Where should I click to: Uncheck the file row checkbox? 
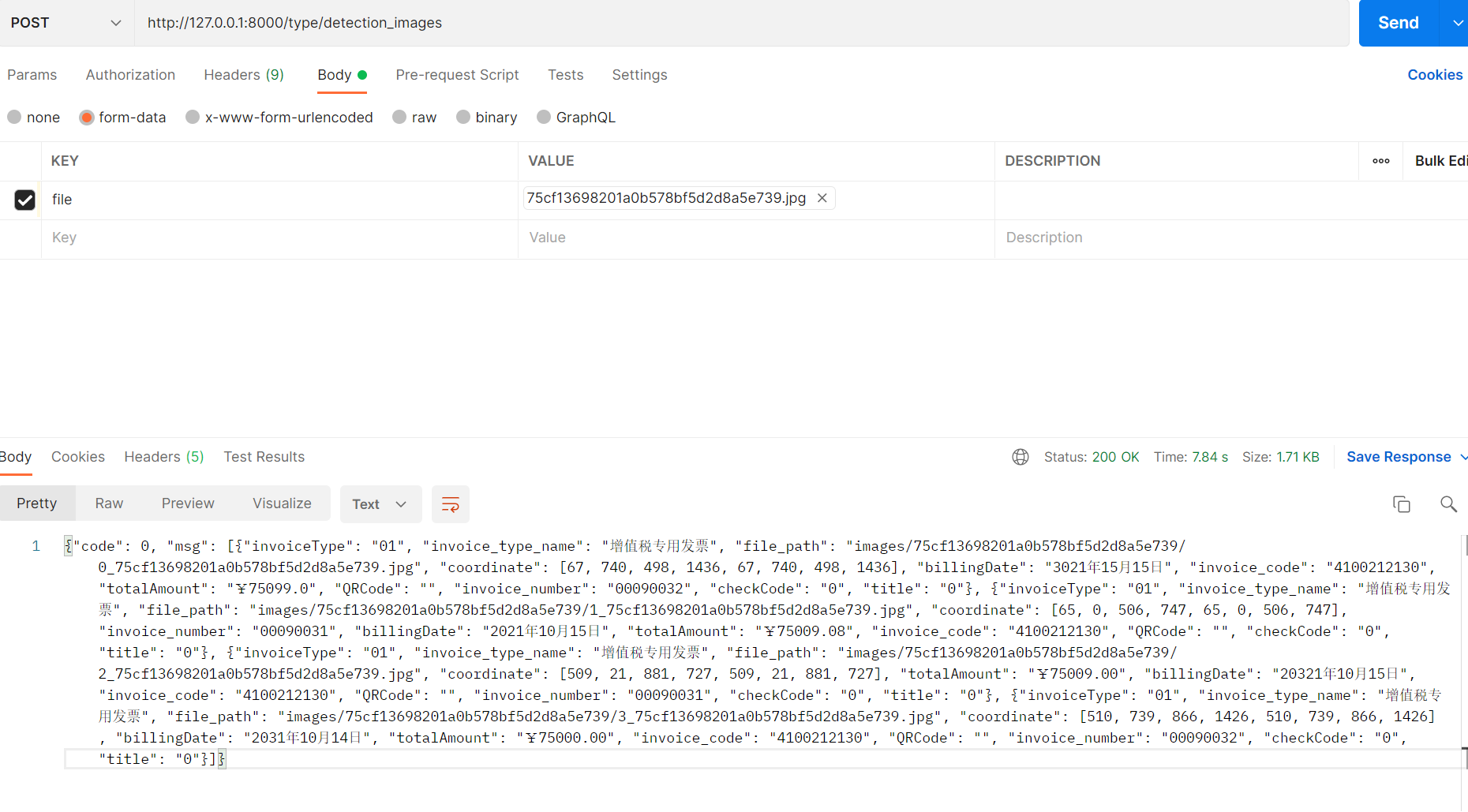(x=25, y=200)
